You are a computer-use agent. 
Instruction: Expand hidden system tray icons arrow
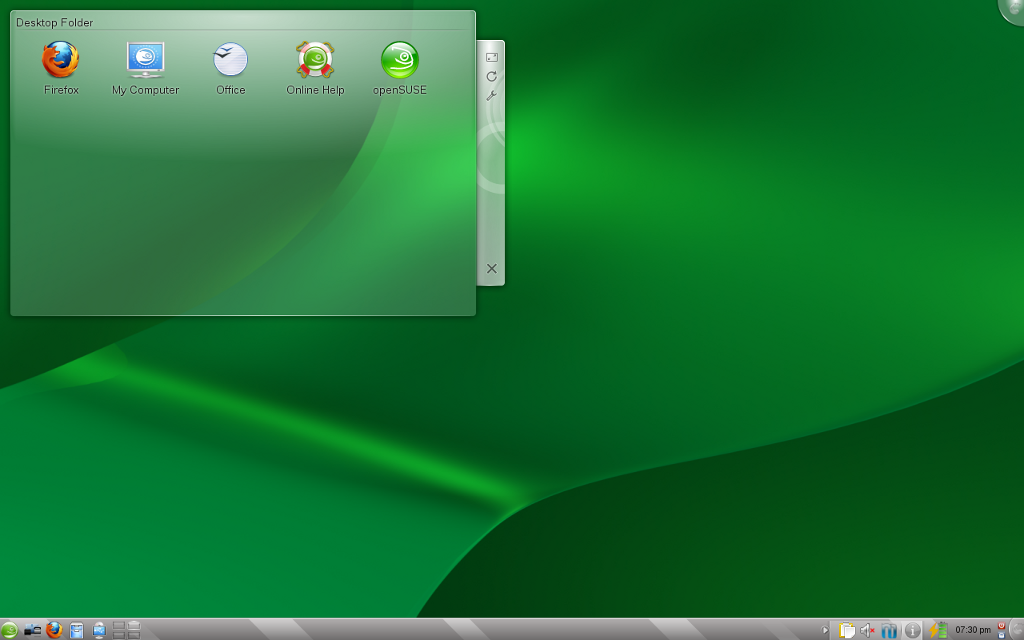[825, 630]
